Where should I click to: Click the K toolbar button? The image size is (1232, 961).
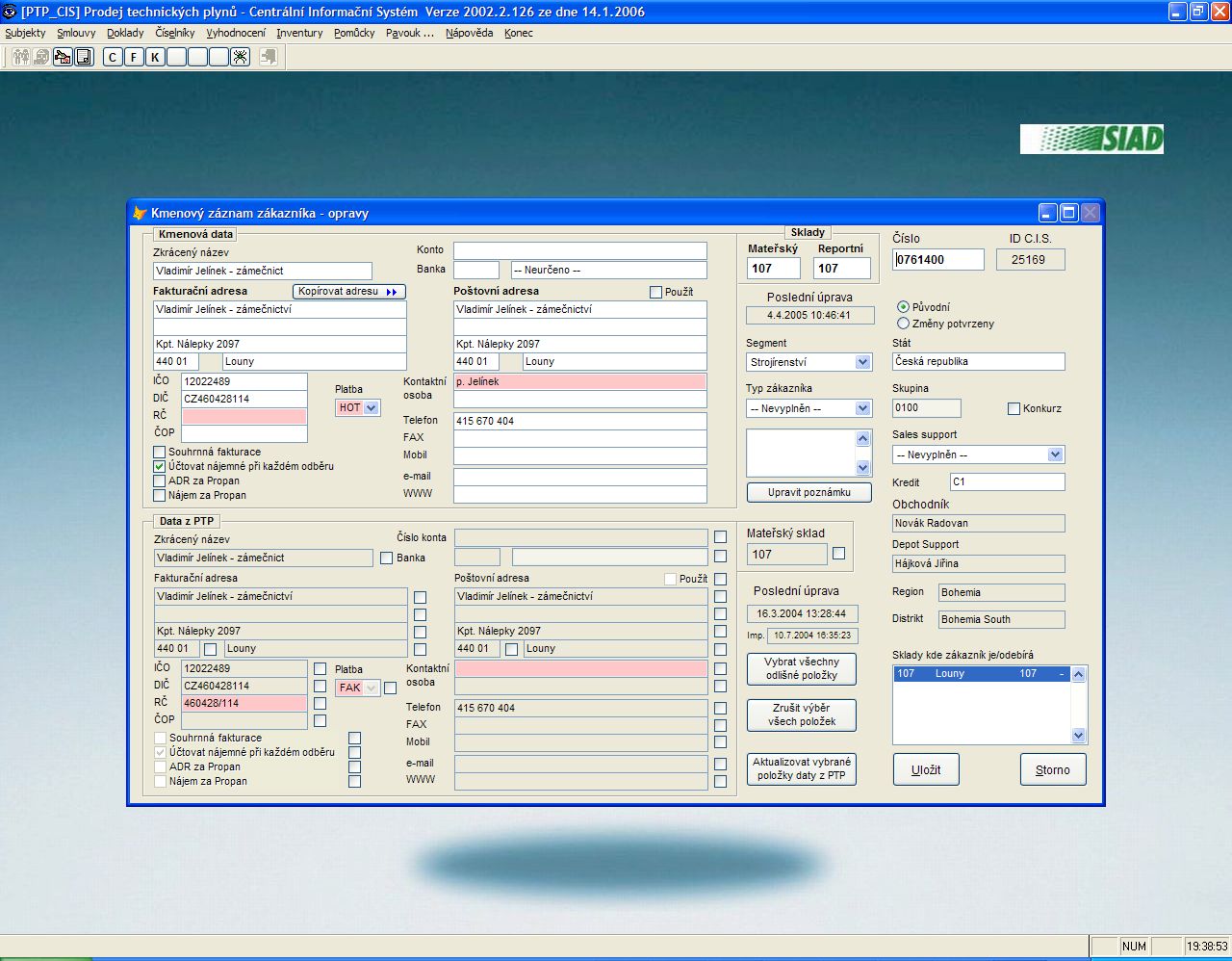click(155, 57)
